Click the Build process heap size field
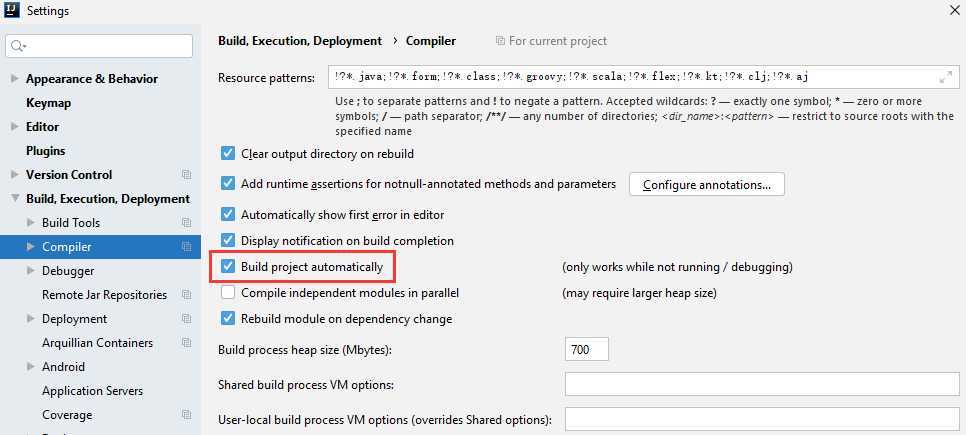966x435 pixels. pyautogui.click(x=587, y=350)
